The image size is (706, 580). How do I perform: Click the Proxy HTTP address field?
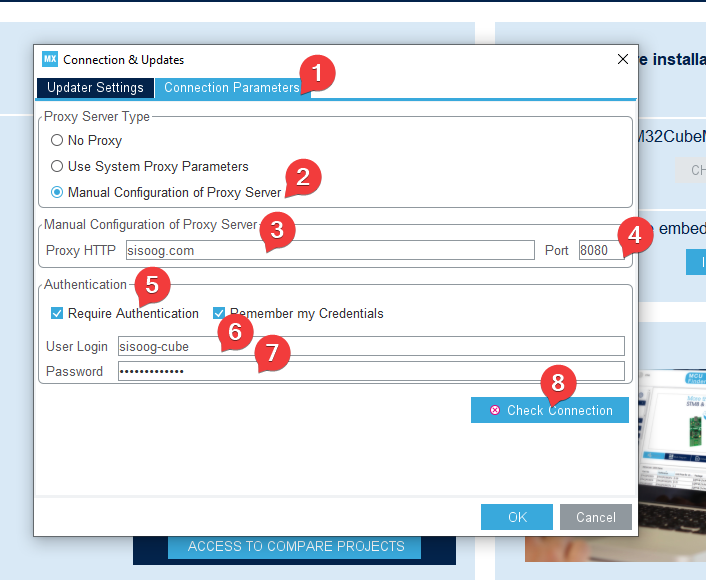point(330,250)
